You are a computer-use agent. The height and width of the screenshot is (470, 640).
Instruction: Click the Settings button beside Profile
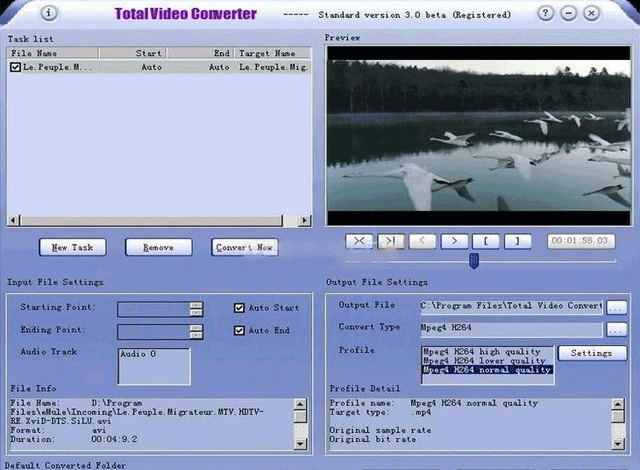pos(592,353)
